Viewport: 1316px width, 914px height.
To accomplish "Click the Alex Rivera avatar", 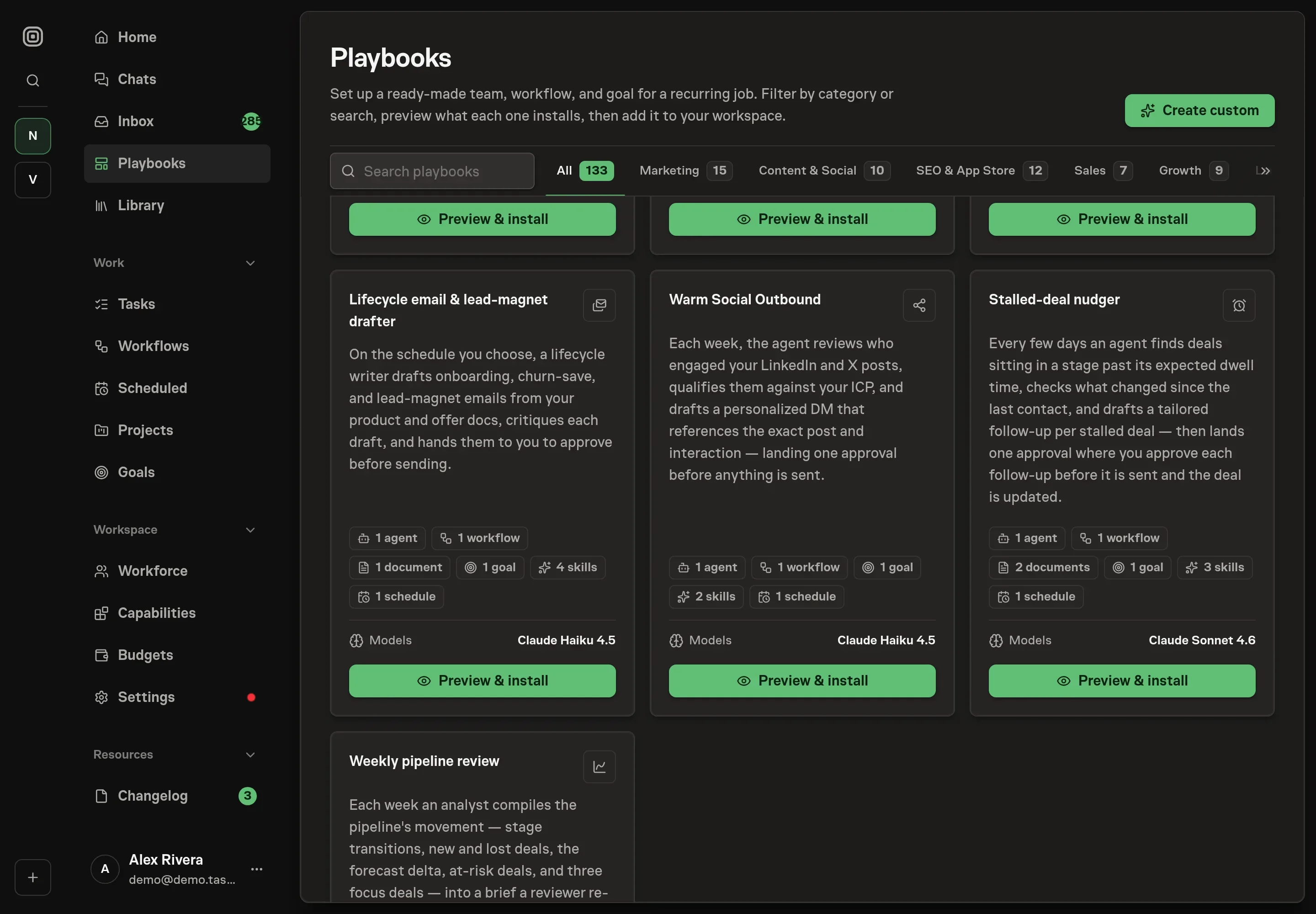I will 105,869.
